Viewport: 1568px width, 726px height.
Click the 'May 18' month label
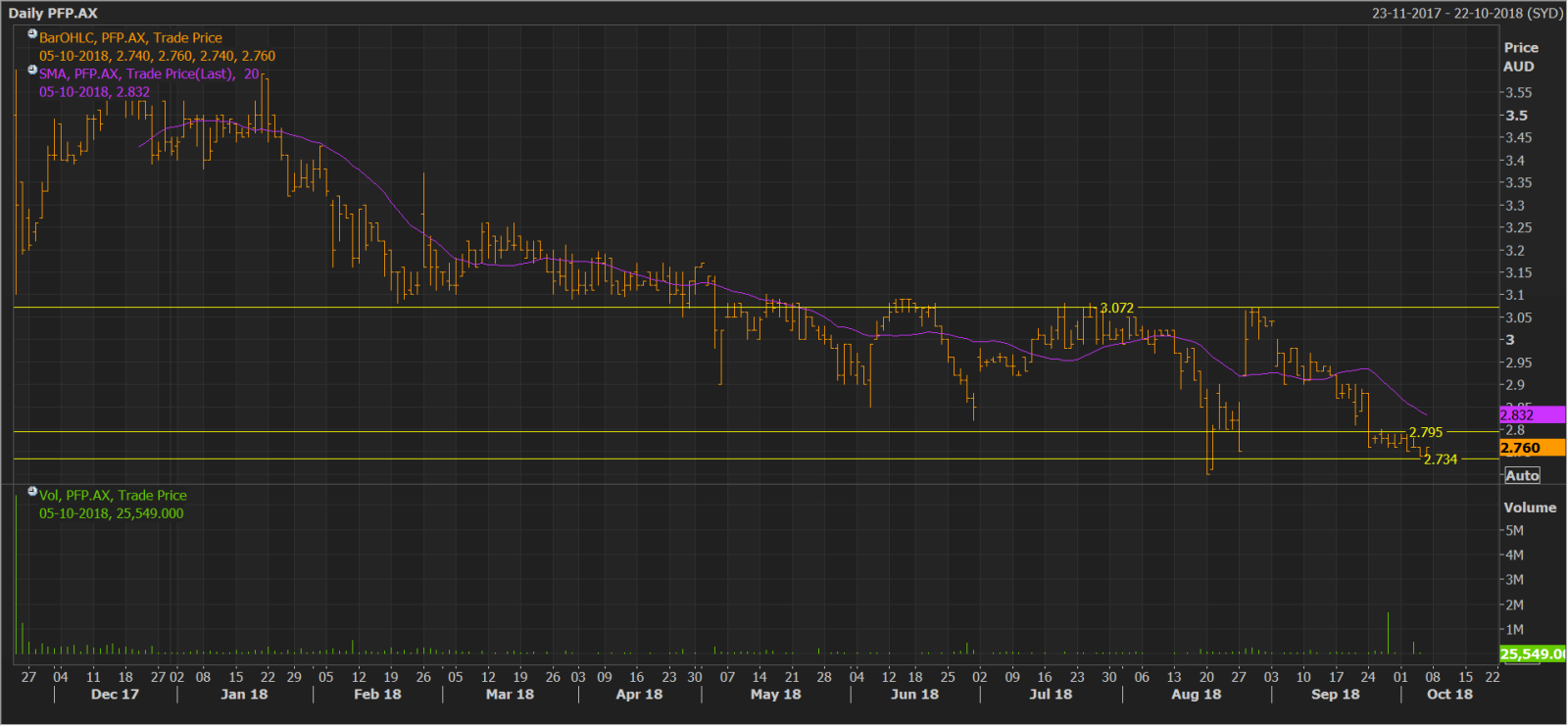point(775,694)
